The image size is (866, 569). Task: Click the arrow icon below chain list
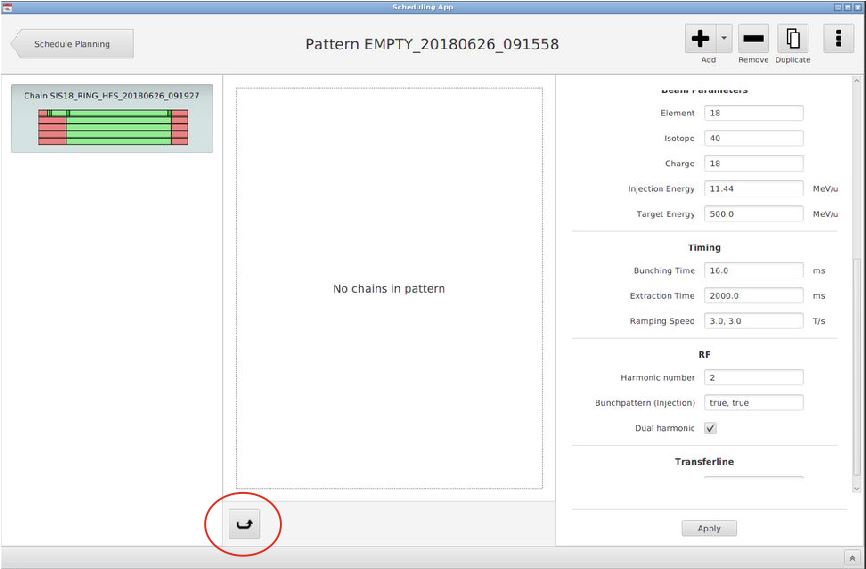pos(243,524)
